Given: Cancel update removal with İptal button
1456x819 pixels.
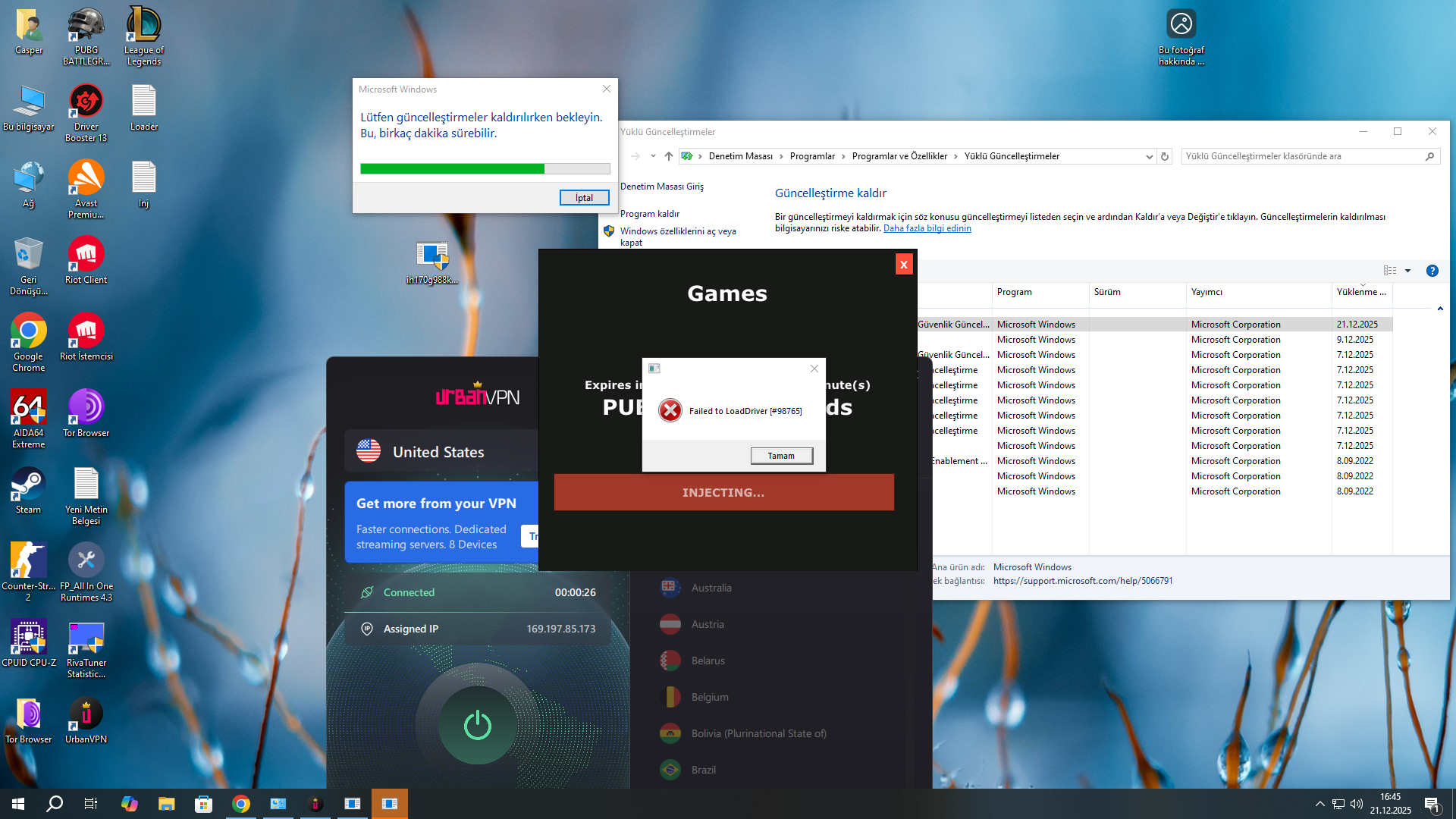Looking at the screenshot, I should (x=584, y=198).
